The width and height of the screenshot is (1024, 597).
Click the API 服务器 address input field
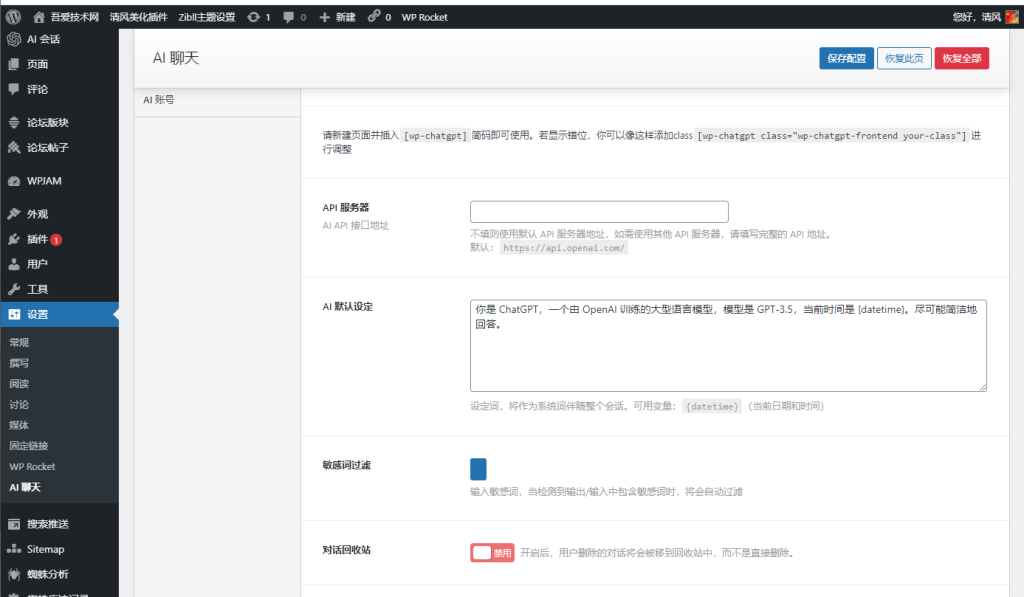[x=599, y=212]
